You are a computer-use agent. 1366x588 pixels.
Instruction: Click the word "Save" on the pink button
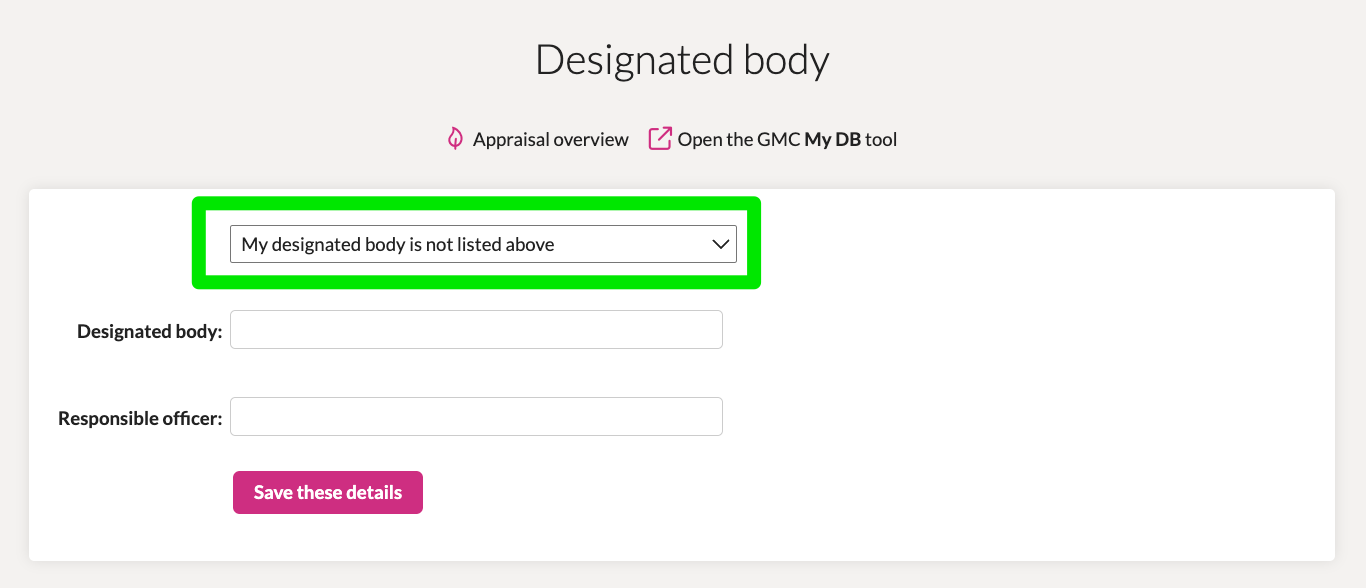pos(273,493)
